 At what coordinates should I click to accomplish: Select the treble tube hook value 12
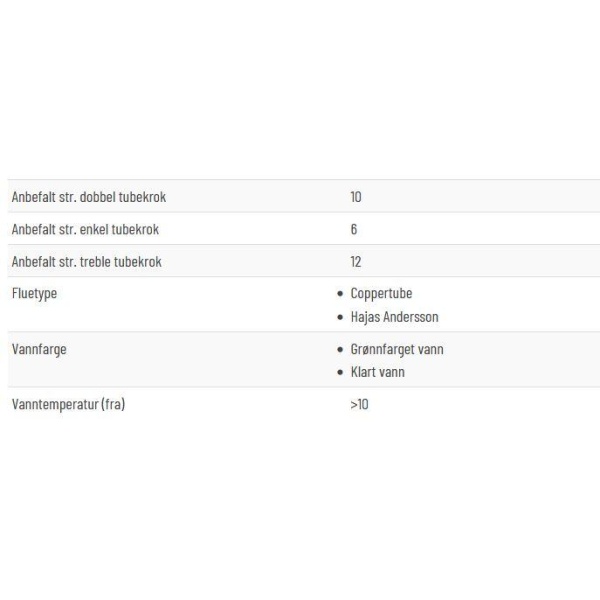tap(356, 262)
